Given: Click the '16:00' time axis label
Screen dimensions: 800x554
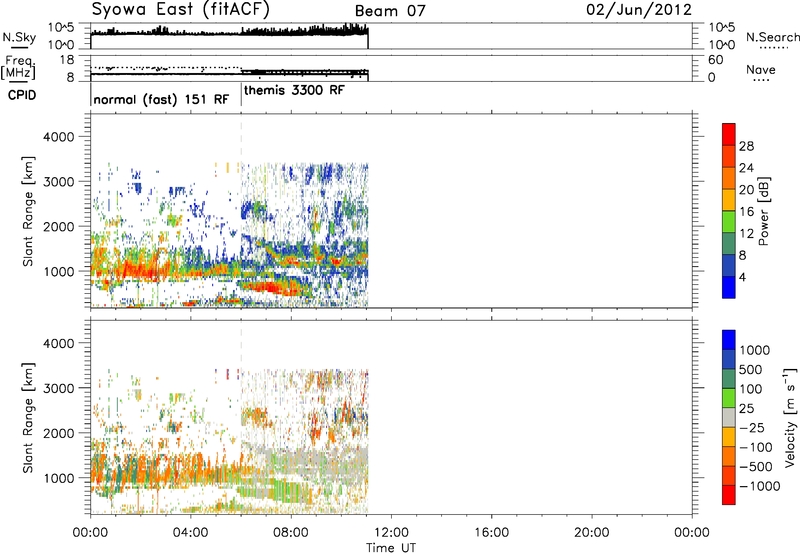Looking at the screenshot, I should tap(491, 533).
